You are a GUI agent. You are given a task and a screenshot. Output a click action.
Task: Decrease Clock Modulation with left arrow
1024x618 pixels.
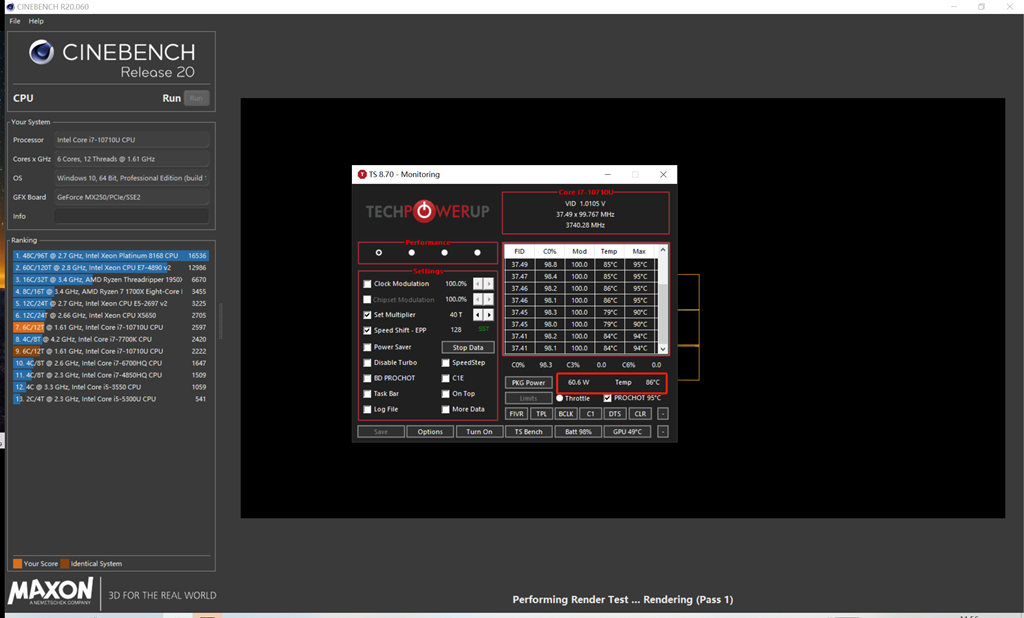[477, 284]
